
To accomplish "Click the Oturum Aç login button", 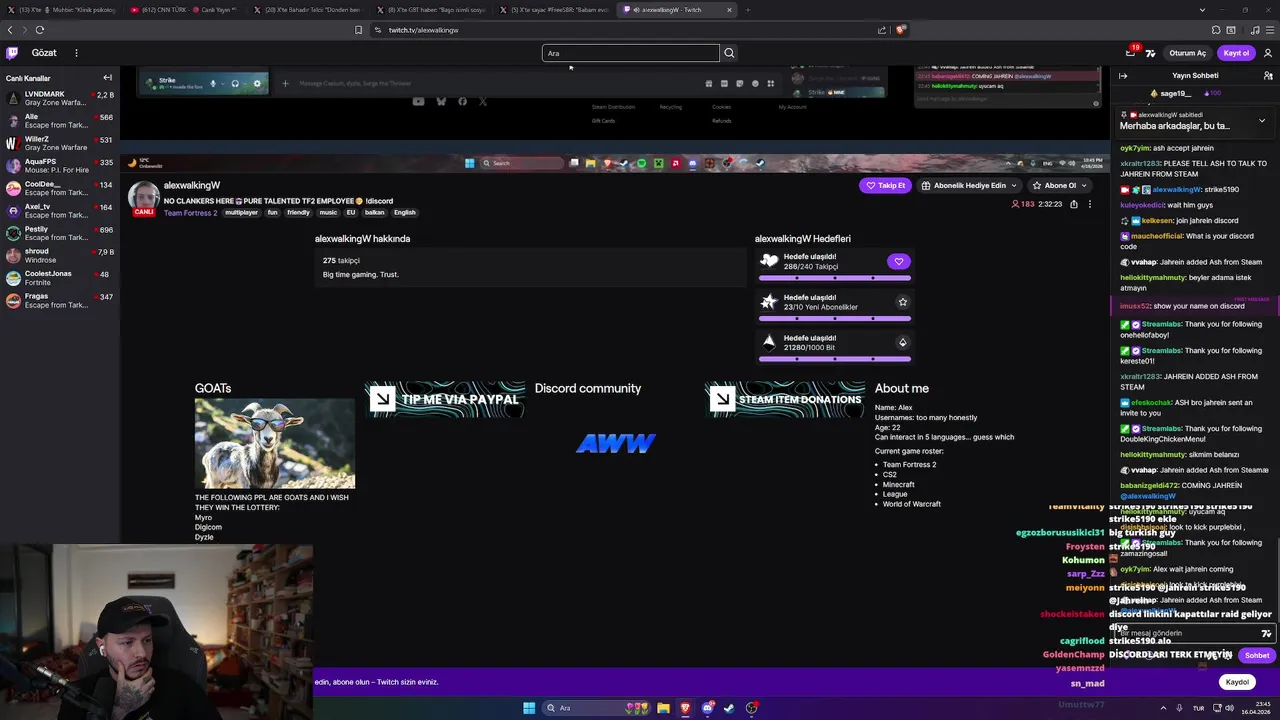I will tap(1188, 53).
